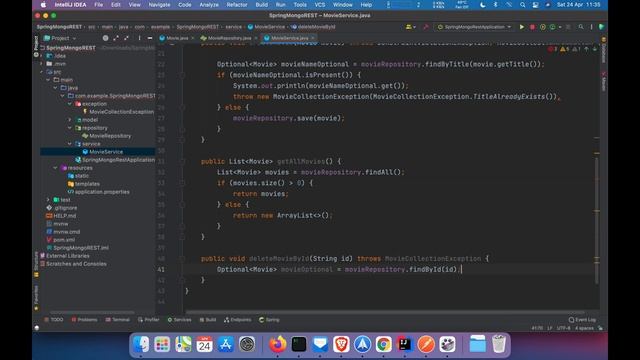This screenshot has height=360, width=640.
Task: Click the Structure tool window side button
Action: (36, 263)
